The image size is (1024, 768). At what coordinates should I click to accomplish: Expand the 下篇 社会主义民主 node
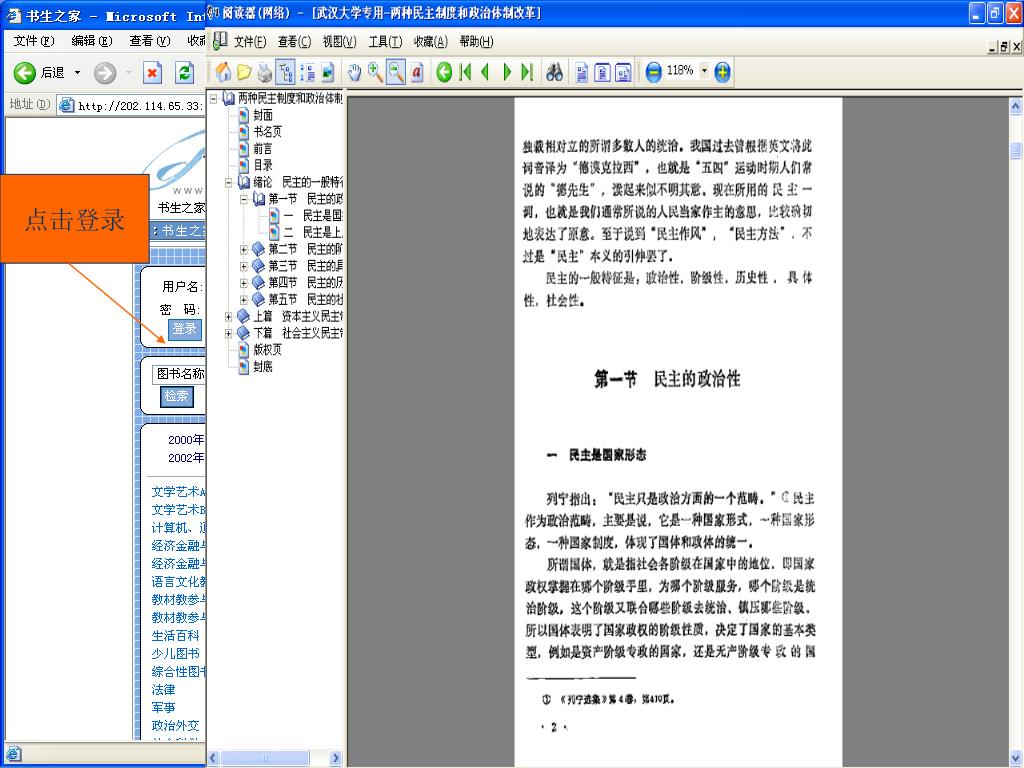[x=229, y=334]
